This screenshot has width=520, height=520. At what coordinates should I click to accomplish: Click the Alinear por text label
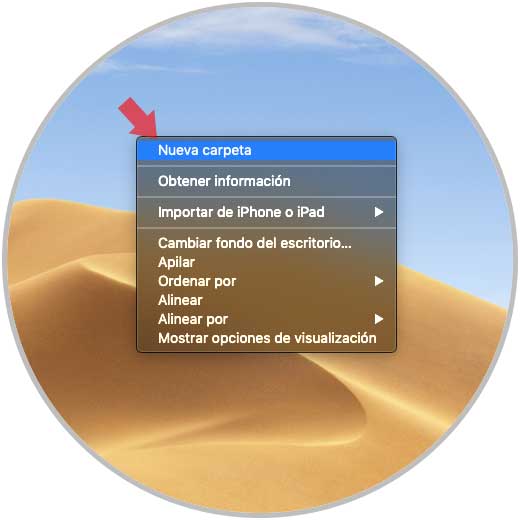click(x=193, y=319)
